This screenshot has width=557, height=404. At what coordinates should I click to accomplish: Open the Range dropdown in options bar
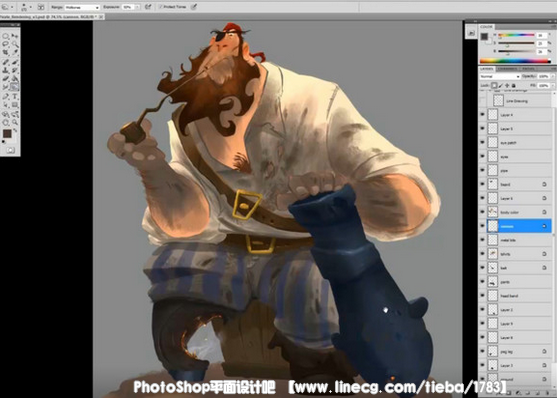(x=82, y=7)
